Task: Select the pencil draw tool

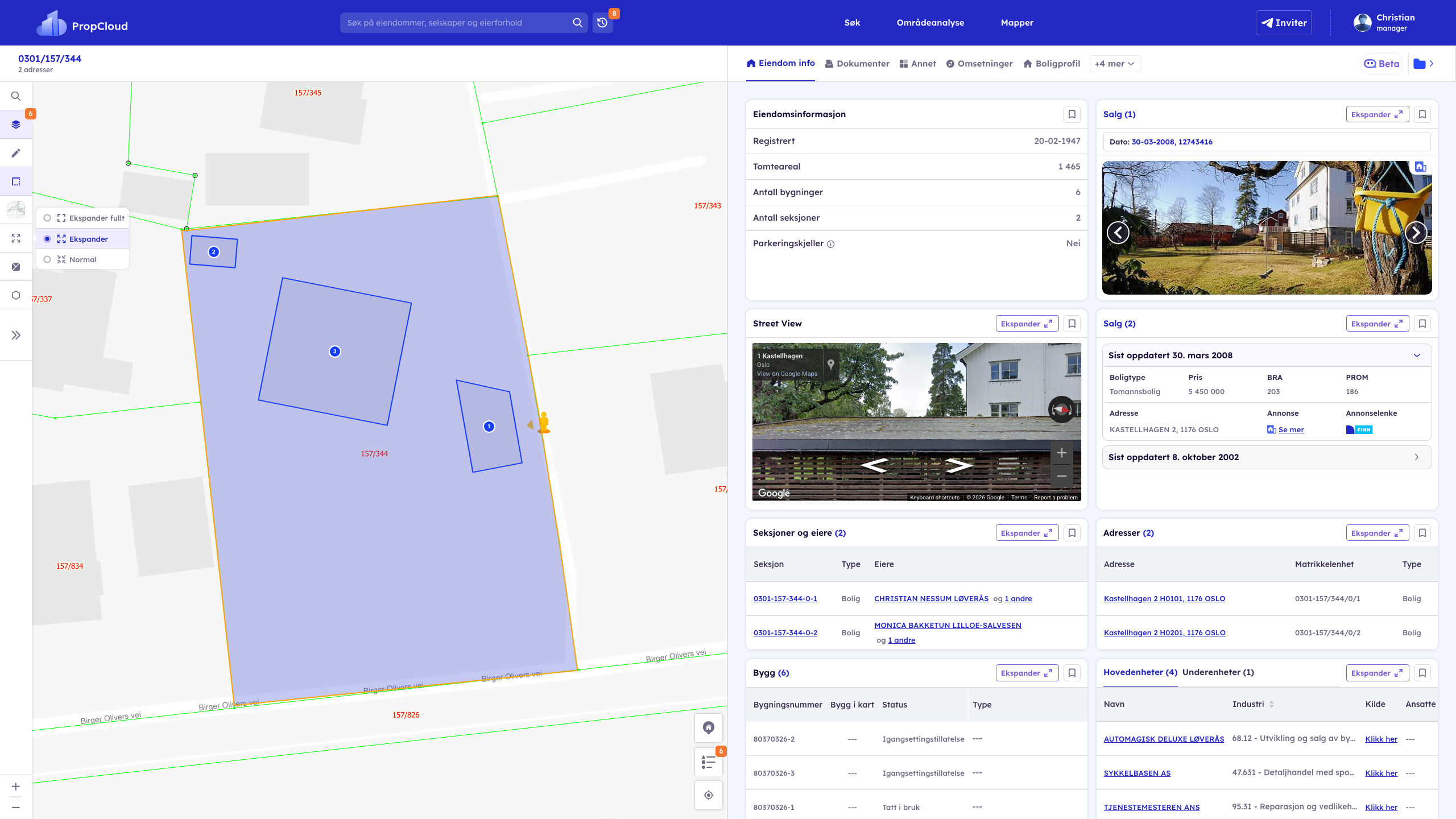Action: [x=16, y=153]
